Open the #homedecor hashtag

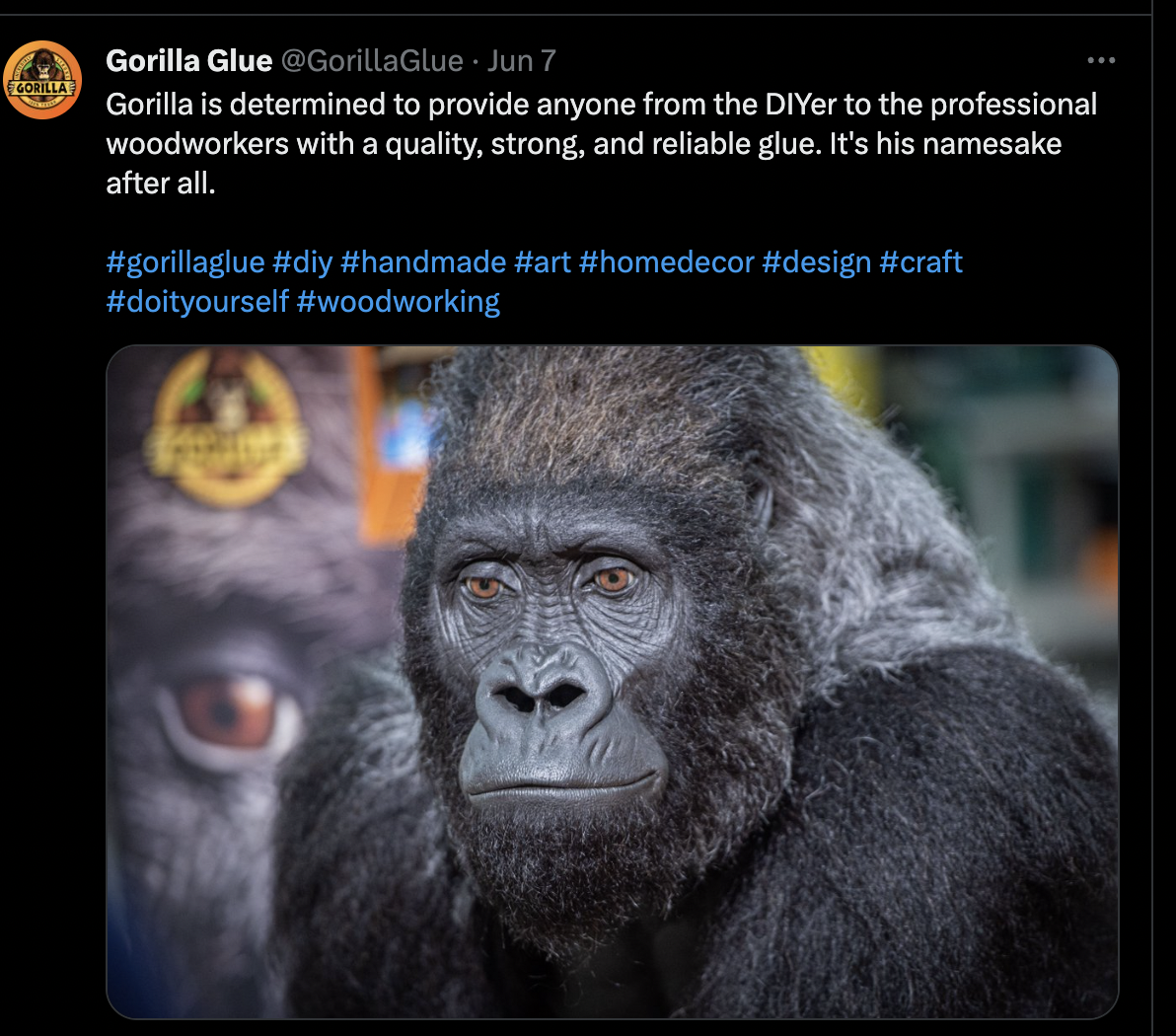click(666, 262)
